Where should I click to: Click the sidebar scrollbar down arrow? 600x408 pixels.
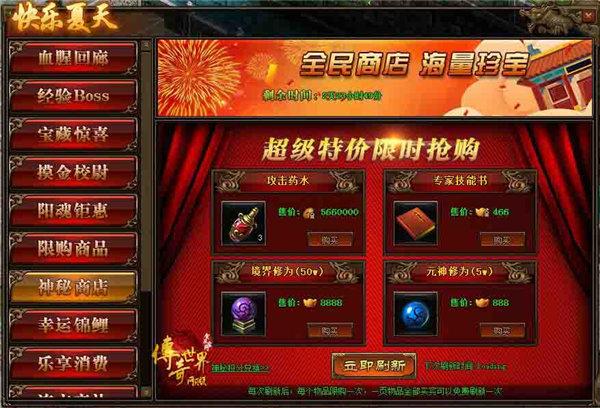click(x=146, y=392)
